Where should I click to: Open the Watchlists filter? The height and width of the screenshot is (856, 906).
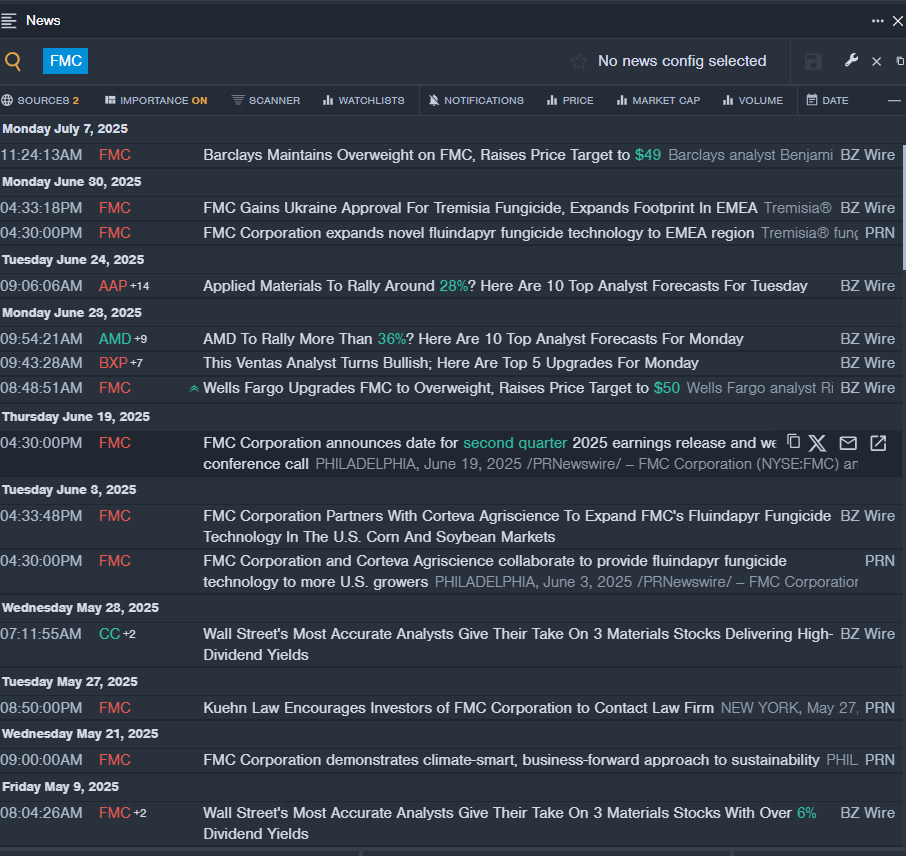pyautogui.click(x=363, y=101)
